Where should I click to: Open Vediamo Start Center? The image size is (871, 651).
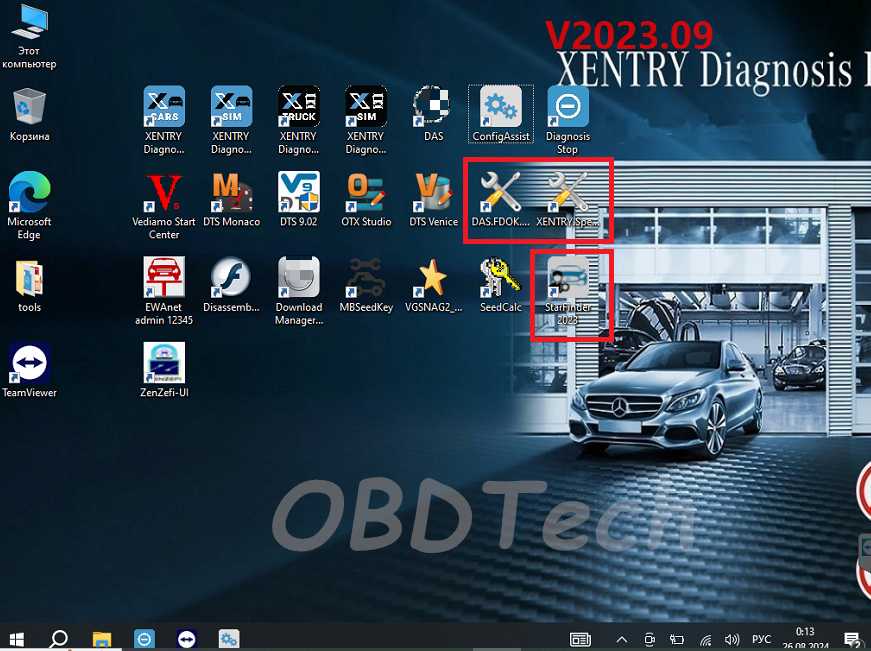click(x=164, y=206)
